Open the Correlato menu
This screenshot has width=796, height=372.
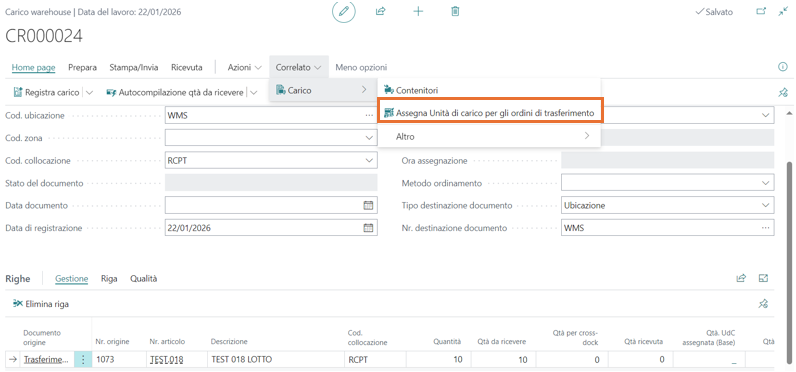tap(298, 67)
